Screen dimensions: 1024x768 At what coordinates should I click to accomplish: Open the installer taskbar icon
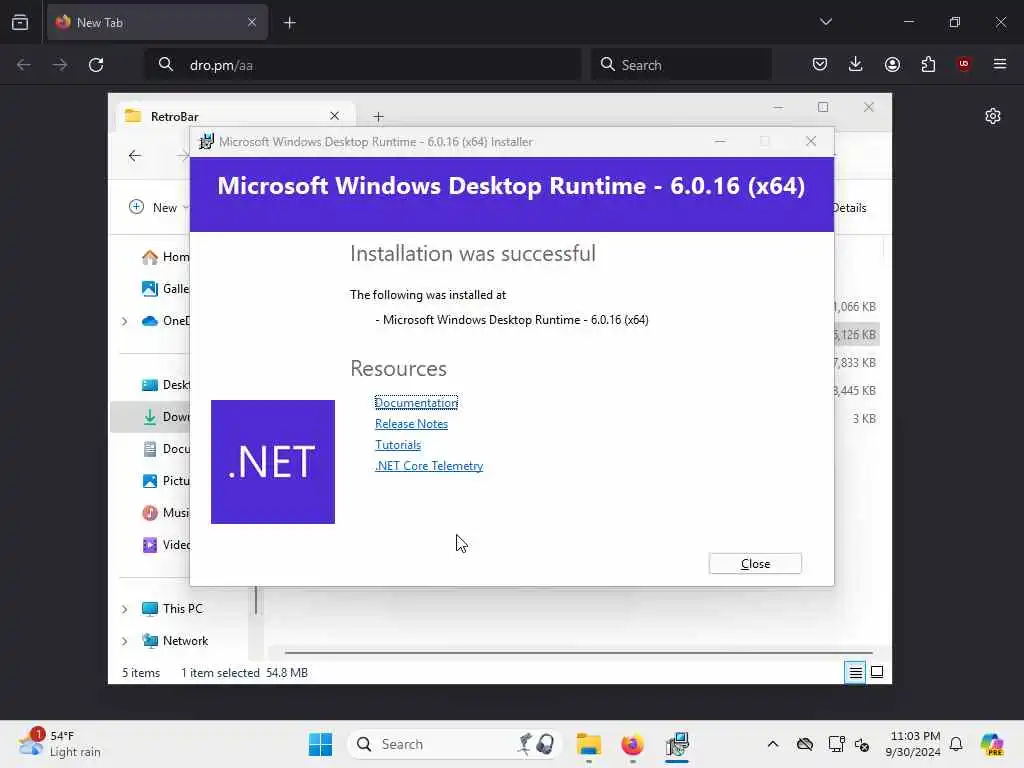(x=677, y=744)
